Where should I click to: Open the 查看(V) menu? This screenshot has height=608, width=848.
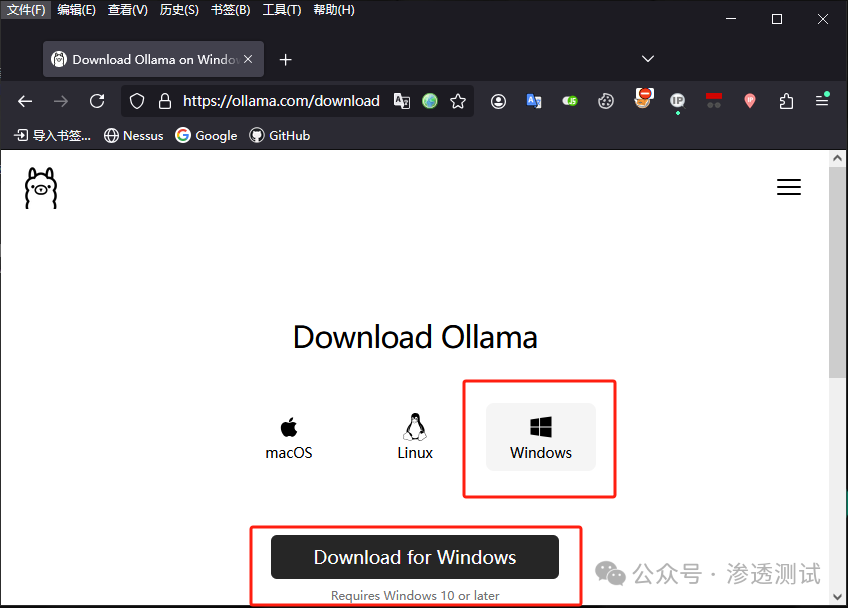(x=128, y=10)
